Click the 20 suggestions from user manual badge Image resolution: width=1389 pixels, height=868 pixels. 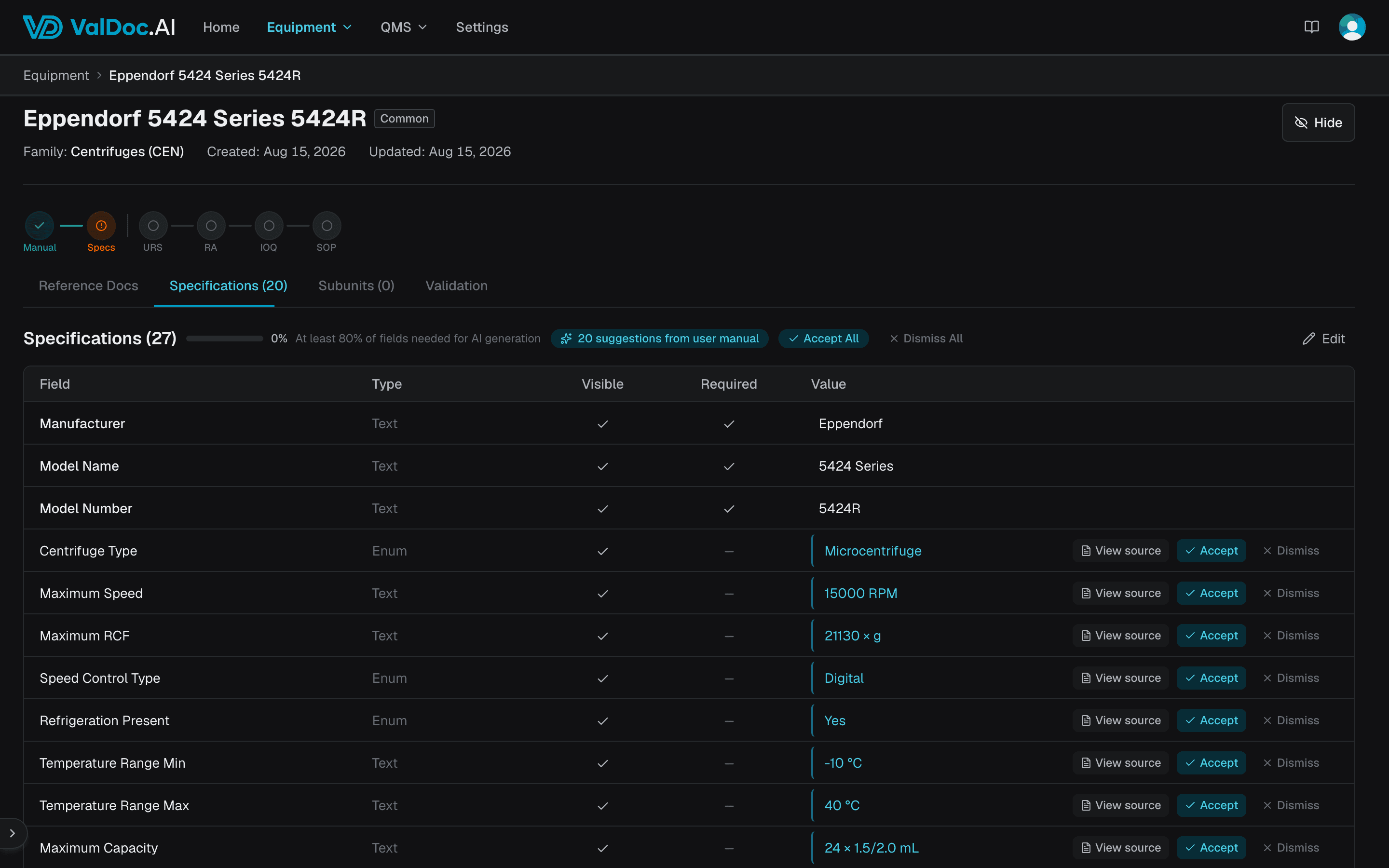[659, 339]
